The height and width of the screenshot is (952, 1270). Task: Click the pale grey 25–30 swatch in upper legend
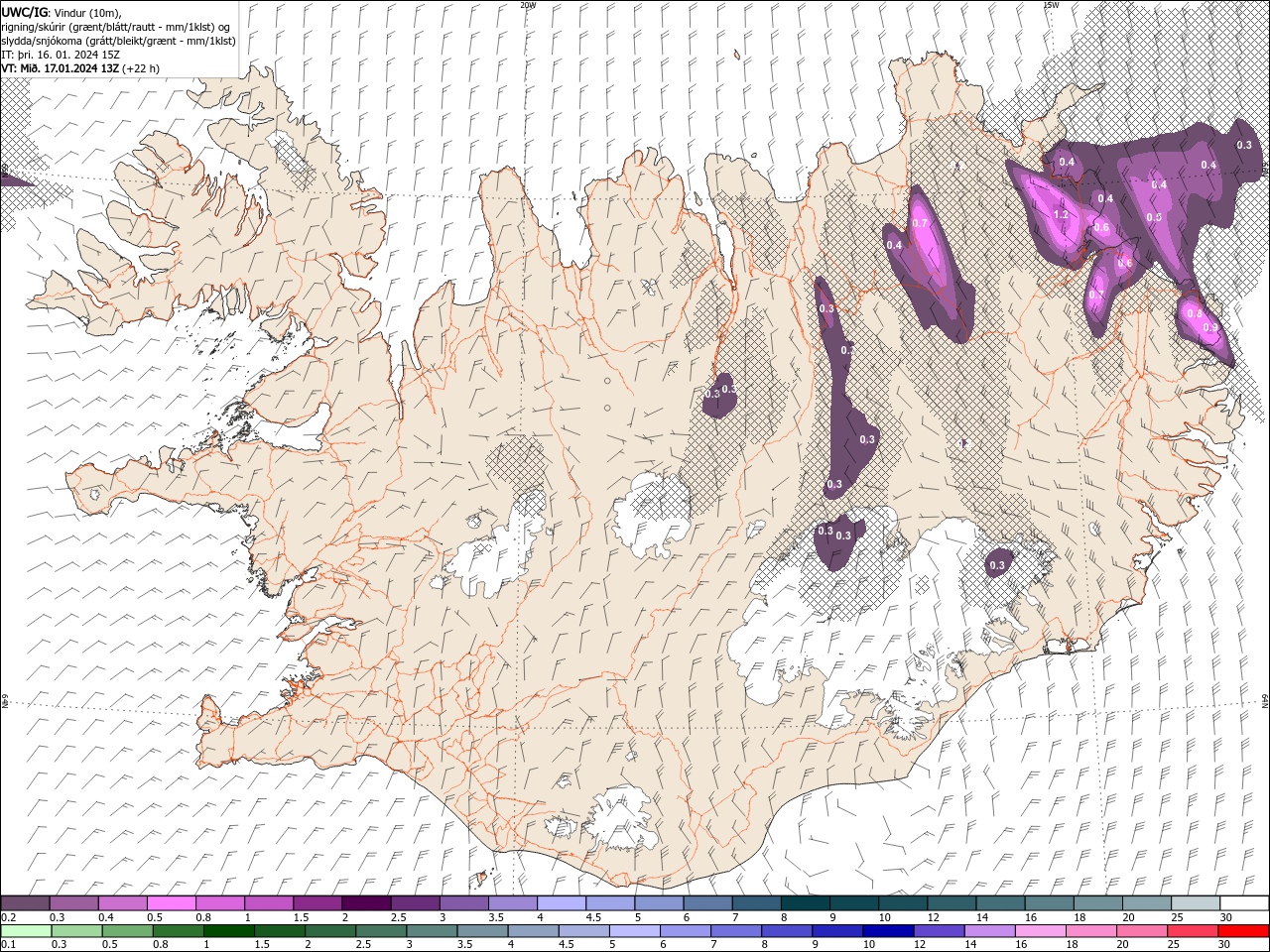[x=1194, y=903]
